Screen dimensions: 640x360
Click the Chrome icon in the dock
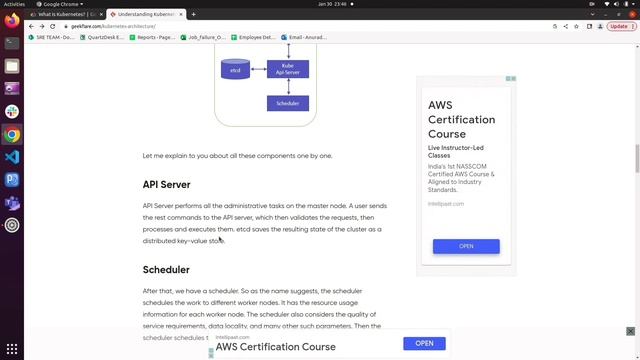click(x=12, y=135)
